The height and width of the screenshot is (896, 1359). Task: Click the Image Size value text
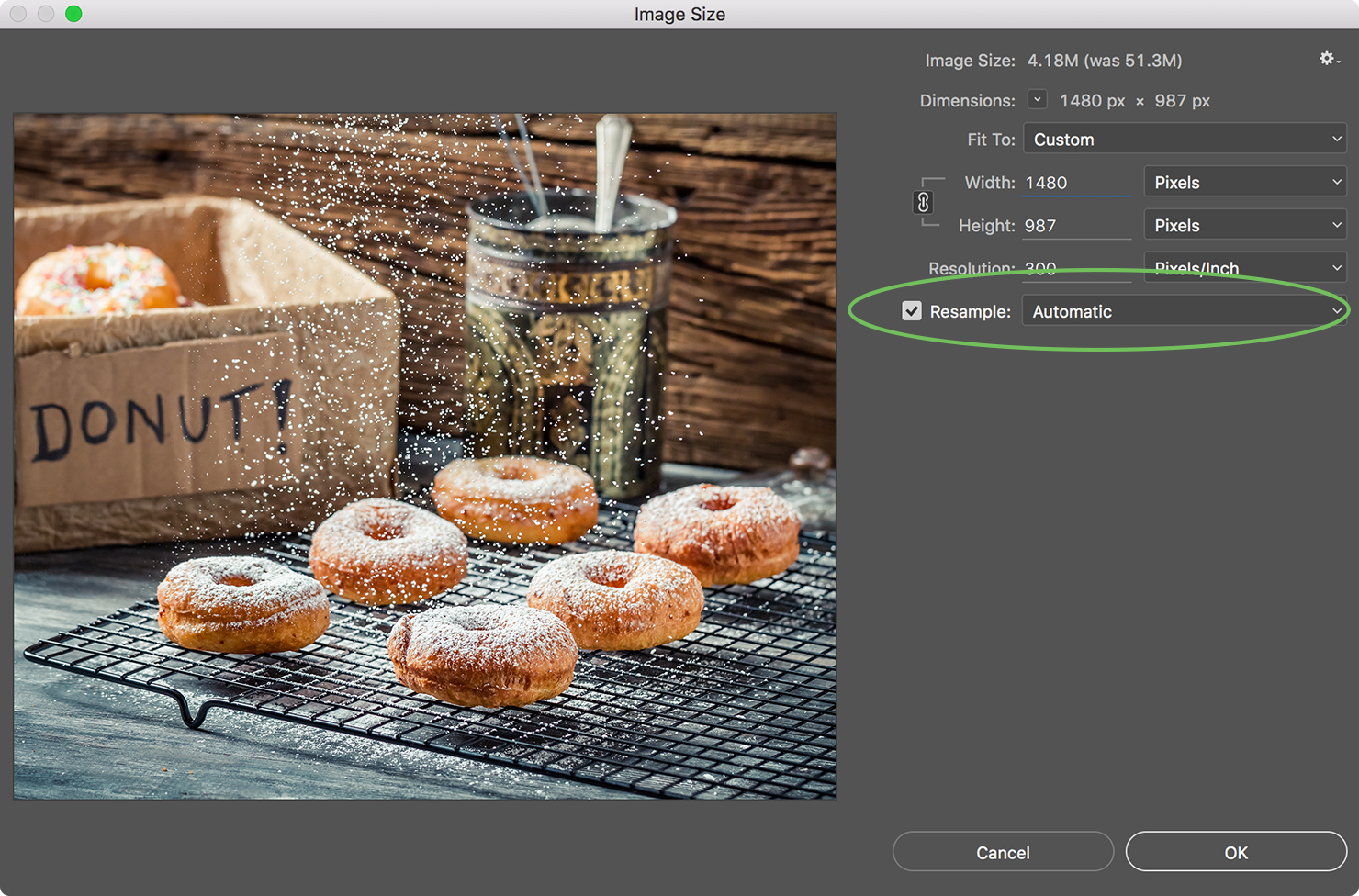click(x=1104, y=61)
